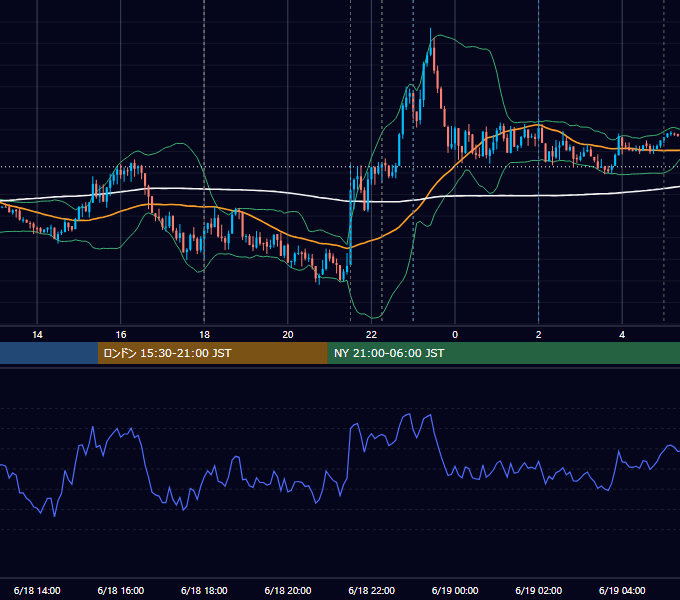Click the 18 hour label on the price chart axis
The image size is (680, 600).
[204, 335]
